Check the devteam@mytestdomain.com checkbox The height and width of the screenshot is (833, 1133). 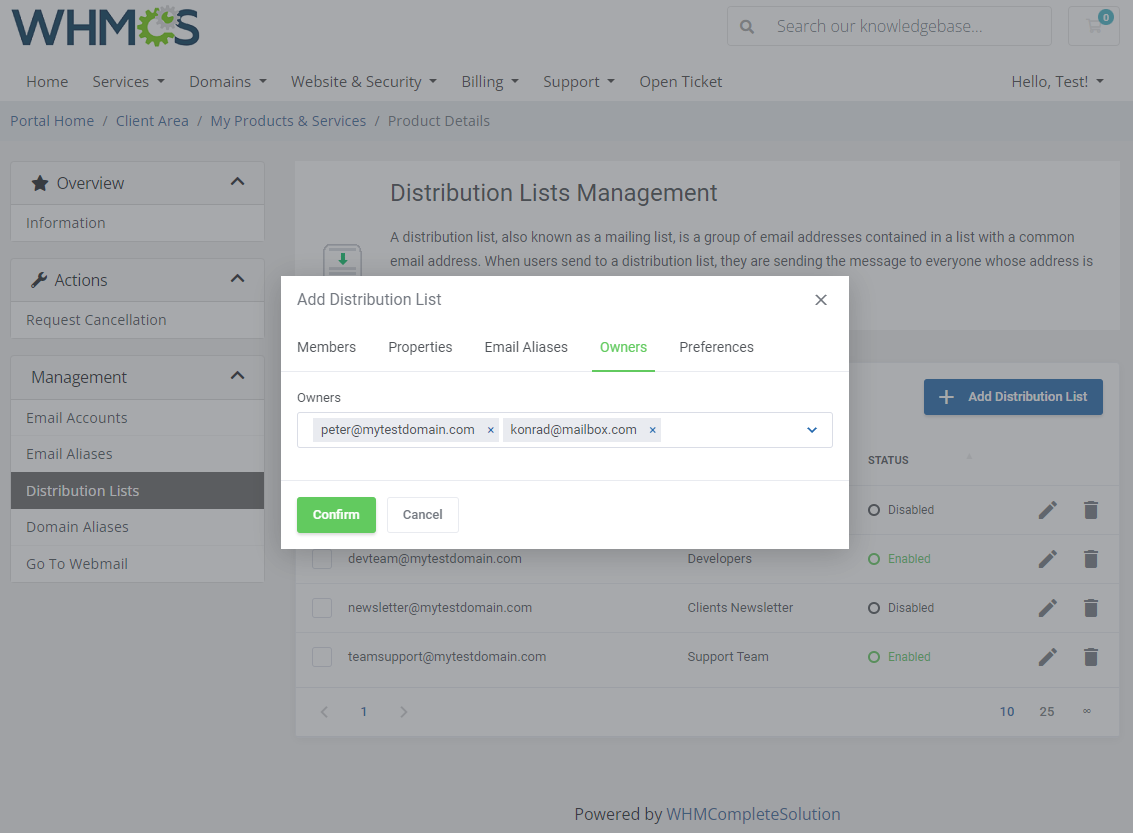[x=322, y=559]
